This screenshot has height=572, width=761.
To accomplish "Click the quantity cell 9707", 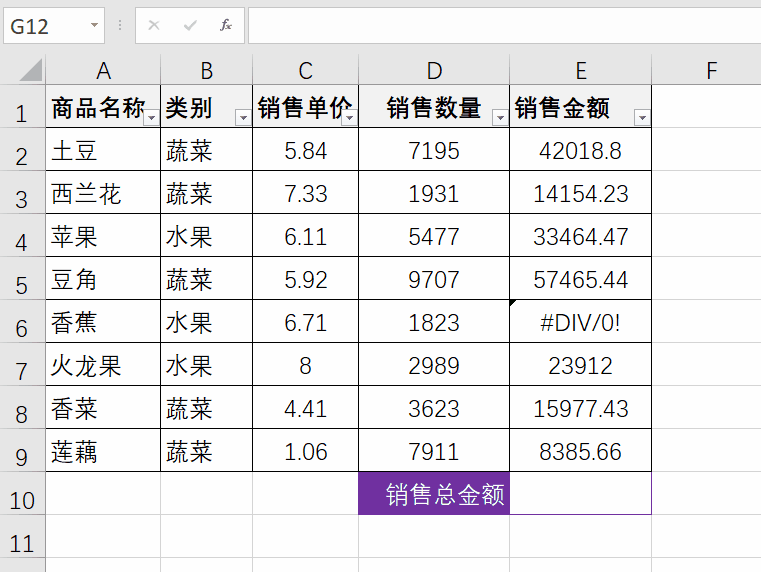I will (x=434, y=278).
